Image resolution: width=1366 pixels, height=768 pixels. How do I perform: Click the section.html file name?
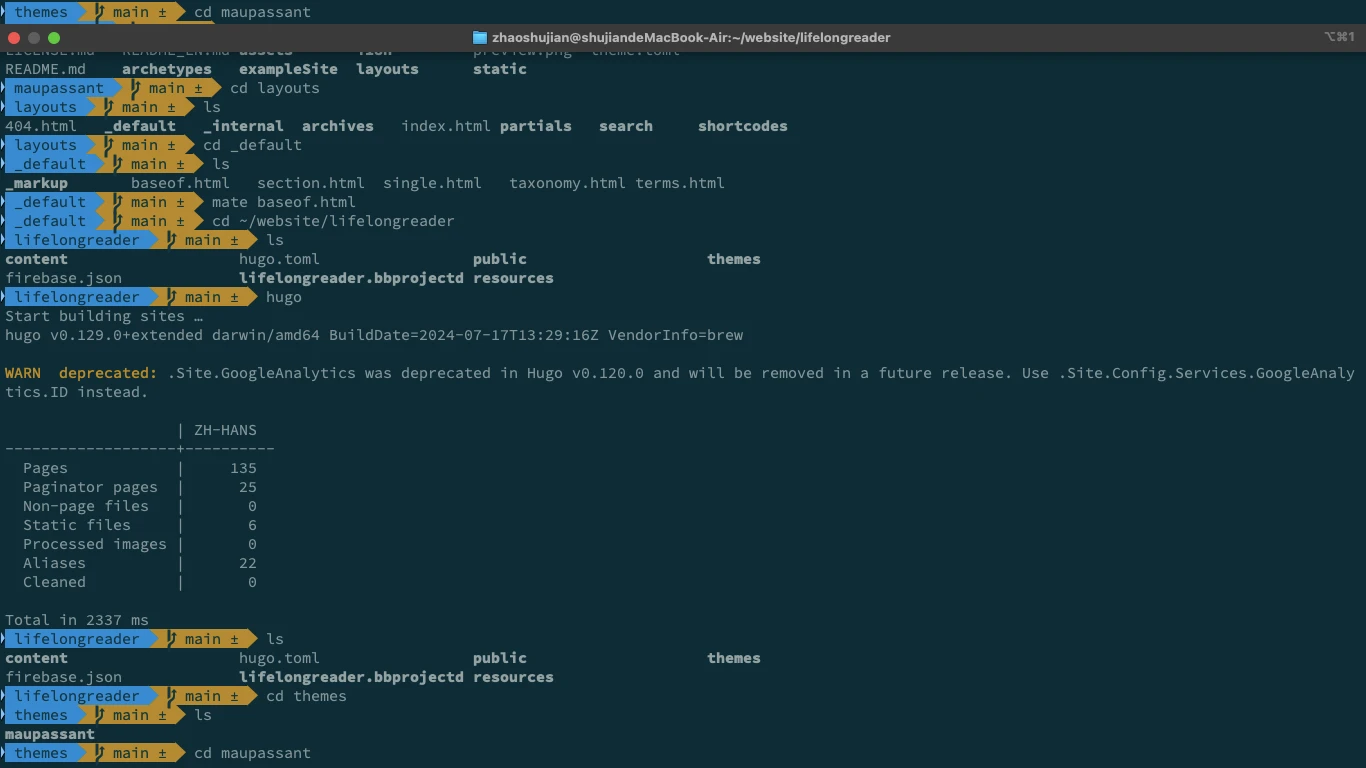pos(311,183)
